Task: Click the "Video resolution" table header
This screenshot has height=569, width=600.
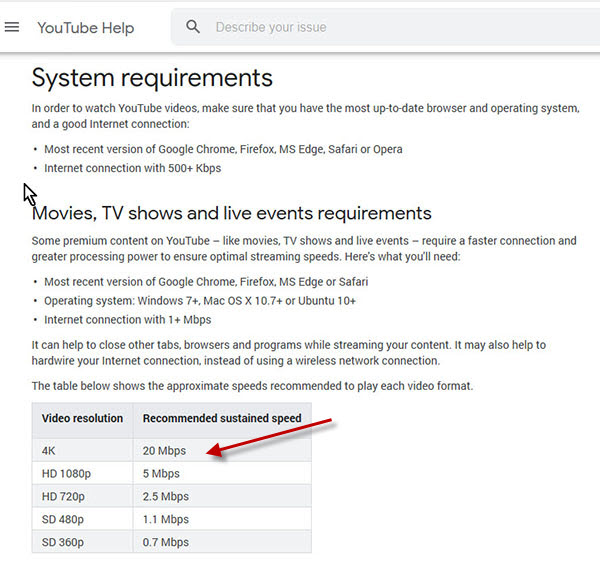Action: tap(83, 418)
